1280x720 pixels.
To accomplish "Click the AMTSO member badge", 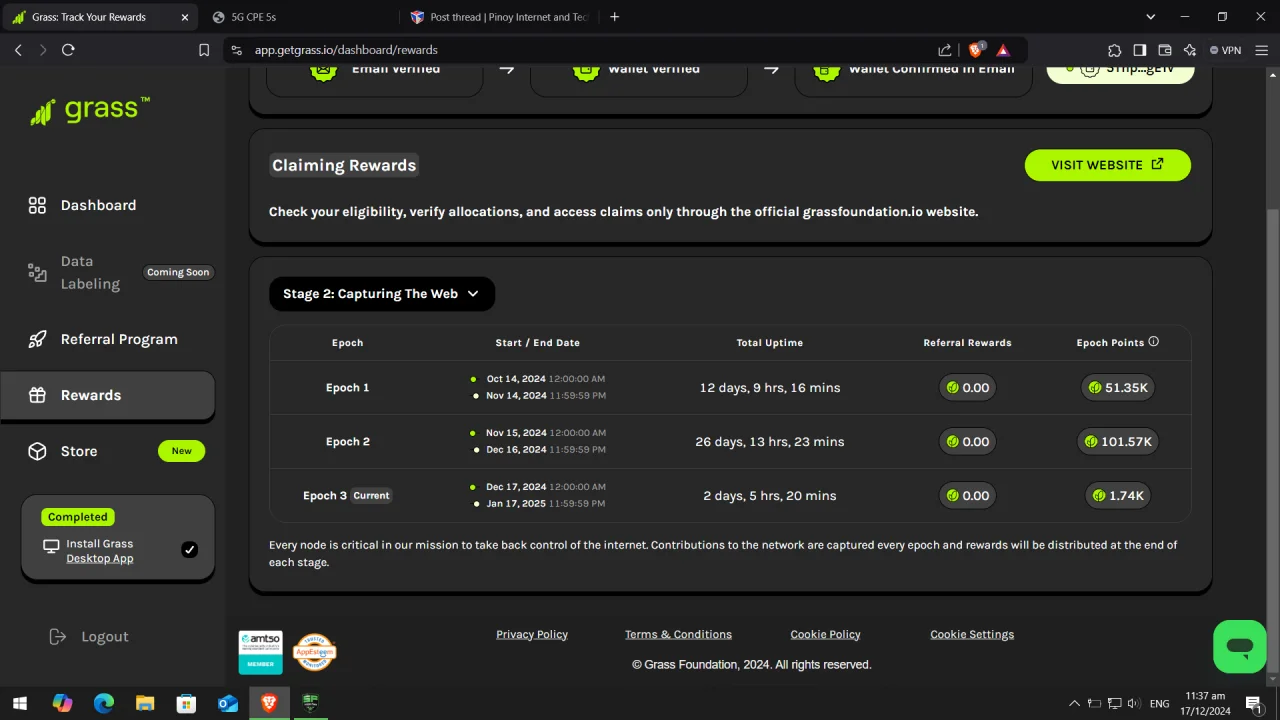I will tap(260, 652).
